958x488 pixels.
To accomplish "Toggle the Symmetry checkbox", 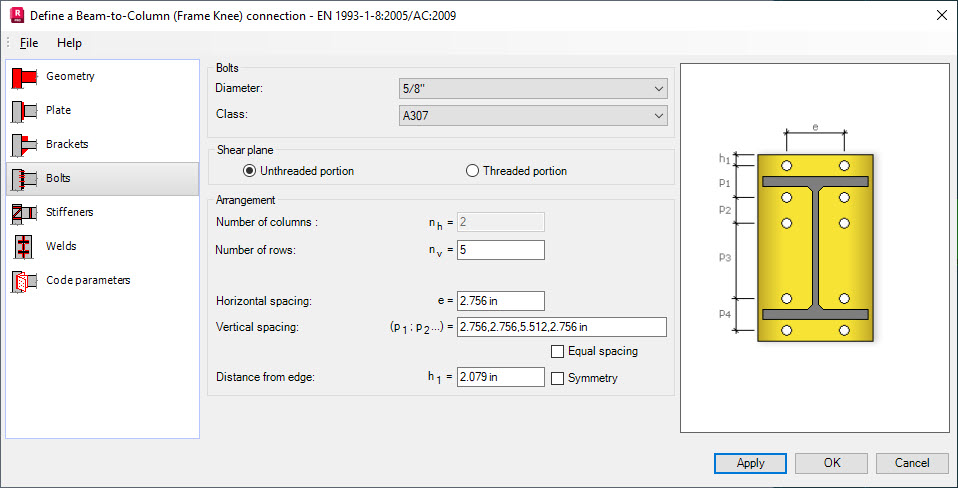I will [558, 378].
